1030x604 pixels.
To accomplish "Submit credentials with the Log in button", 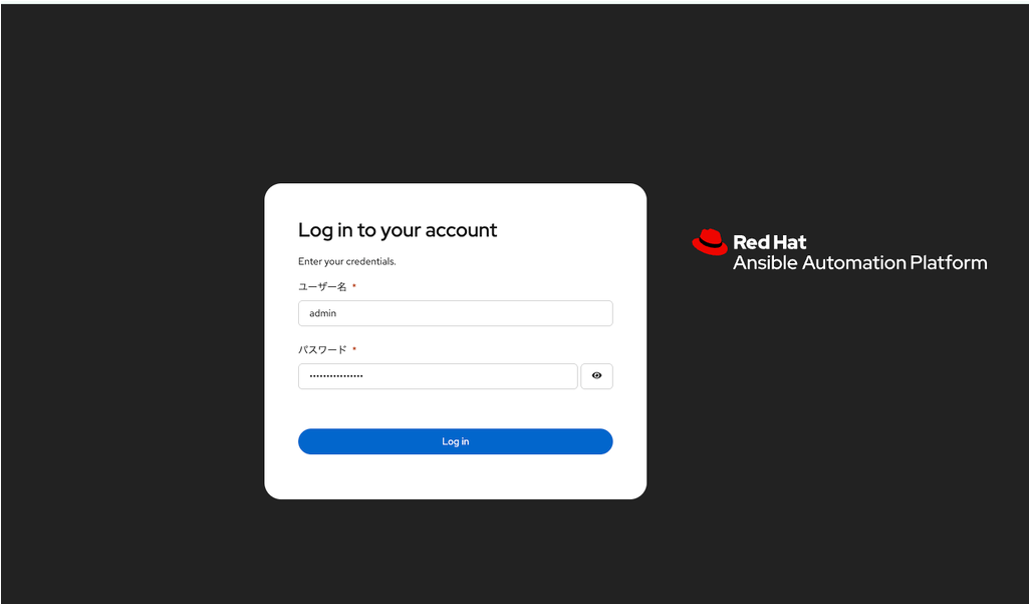I will tap(455, 442).
